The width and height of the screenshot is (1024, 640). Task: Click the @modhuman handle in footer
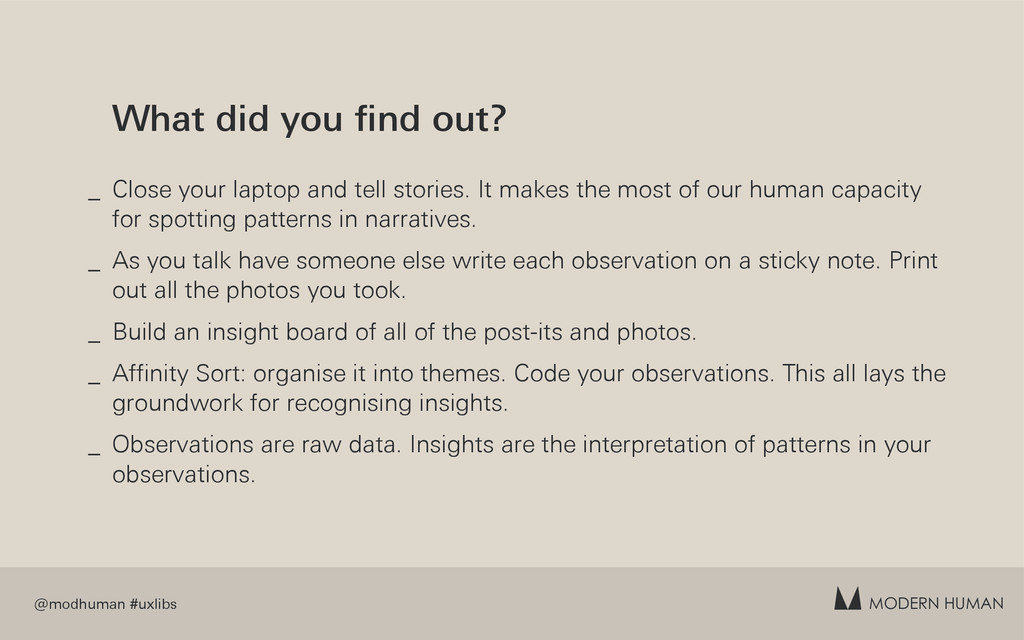coord(79,604)
